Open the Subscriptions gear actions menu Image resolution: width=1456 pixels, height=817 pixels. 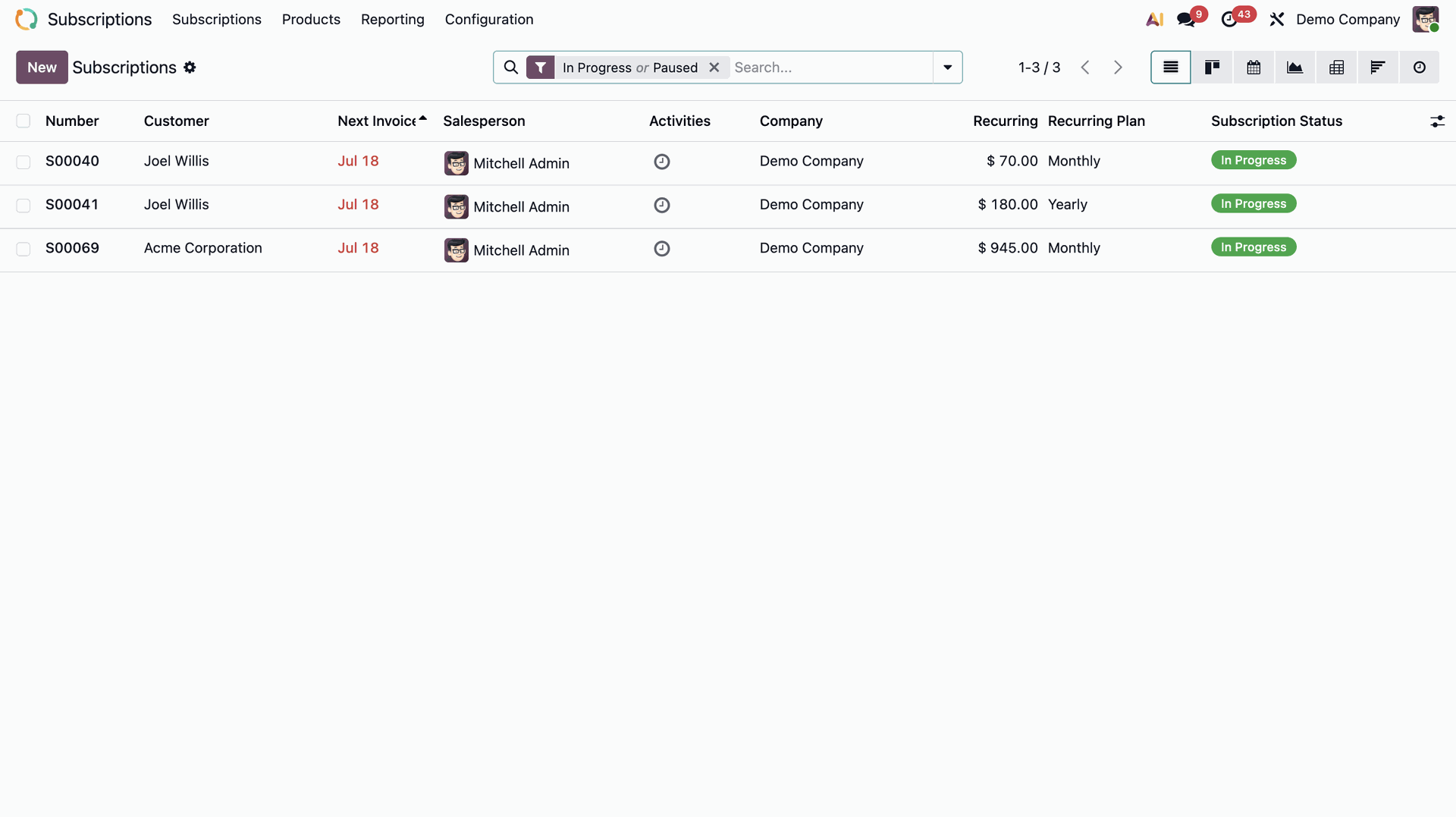190,68
